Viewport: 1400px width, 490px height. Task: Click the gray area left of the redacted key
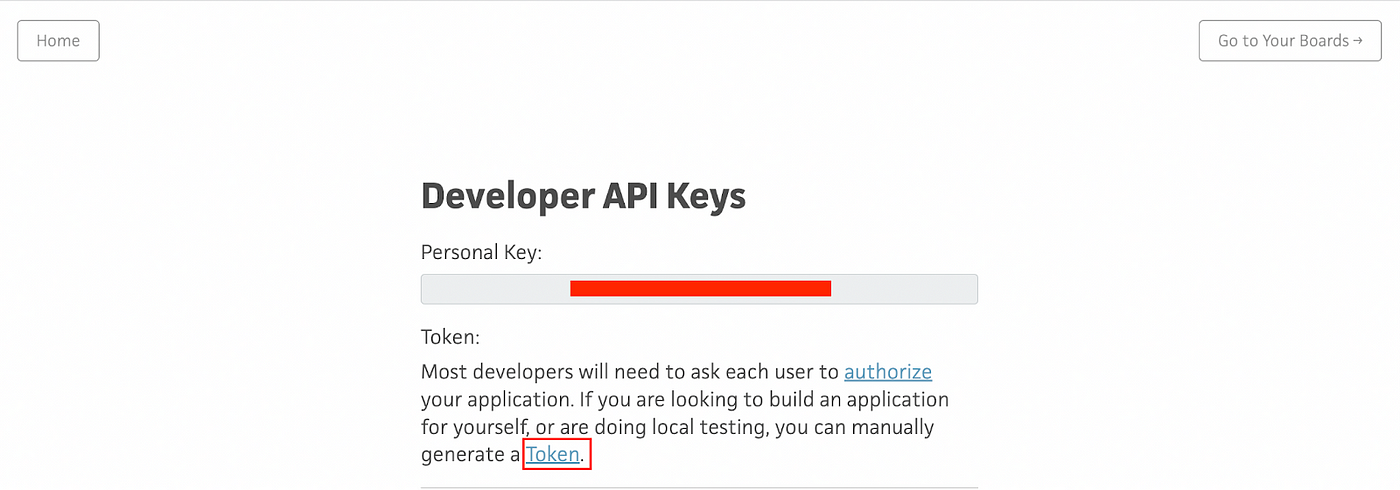tap(496, 289)
